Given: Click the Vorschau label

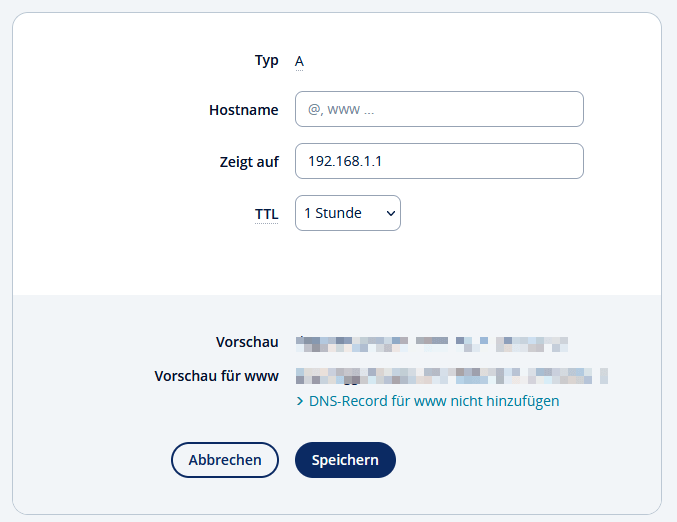Looking at the screenshot, I should pos(247,342).
